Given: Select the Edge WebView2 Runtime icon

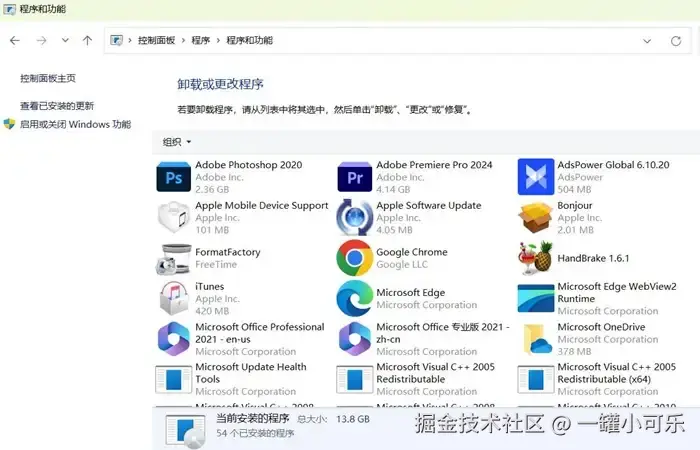Looking at the screenshot, I should coord(536,298).
